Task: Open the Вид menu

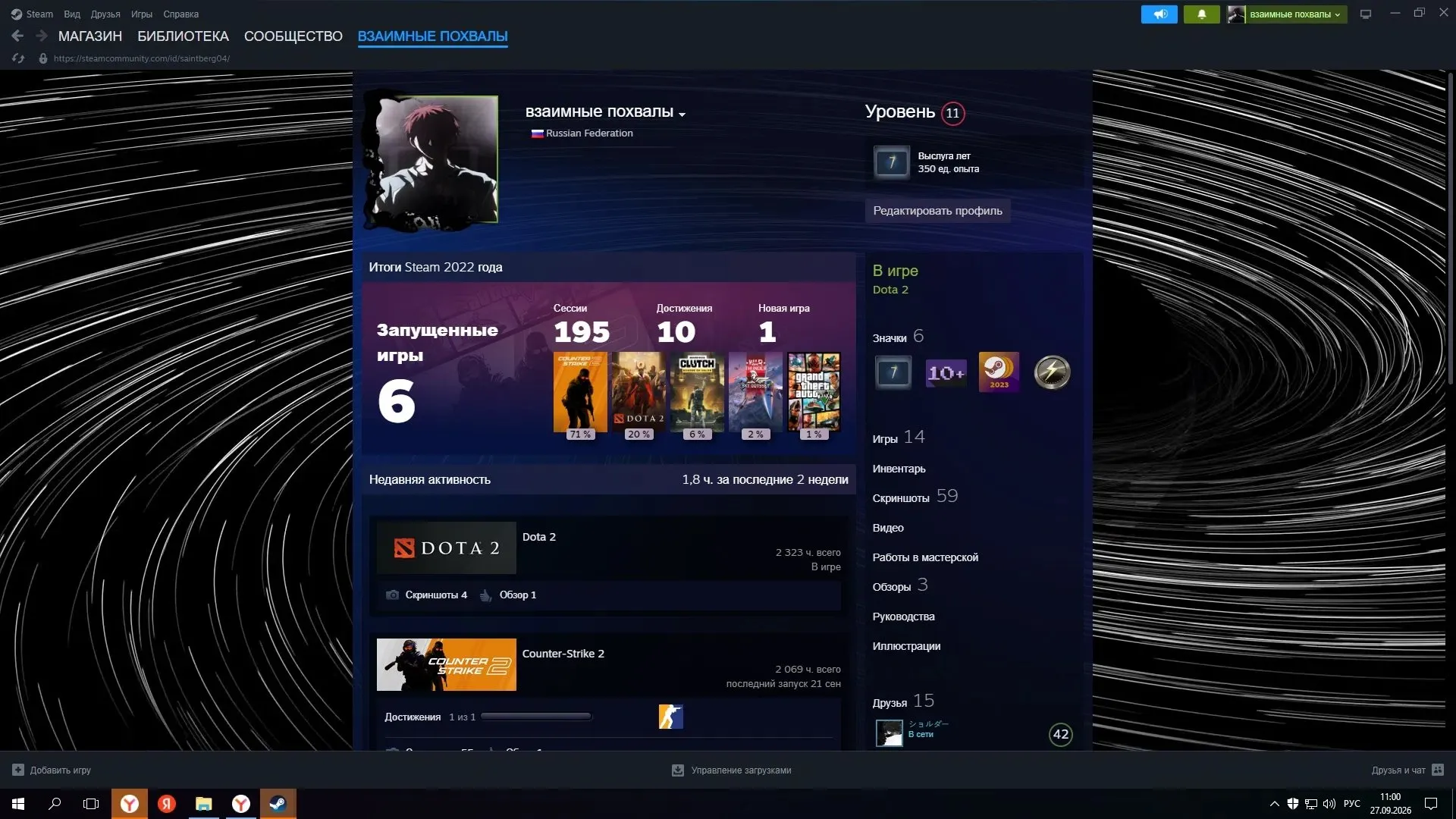Action: pyautogui.click(x=72, y=14)
